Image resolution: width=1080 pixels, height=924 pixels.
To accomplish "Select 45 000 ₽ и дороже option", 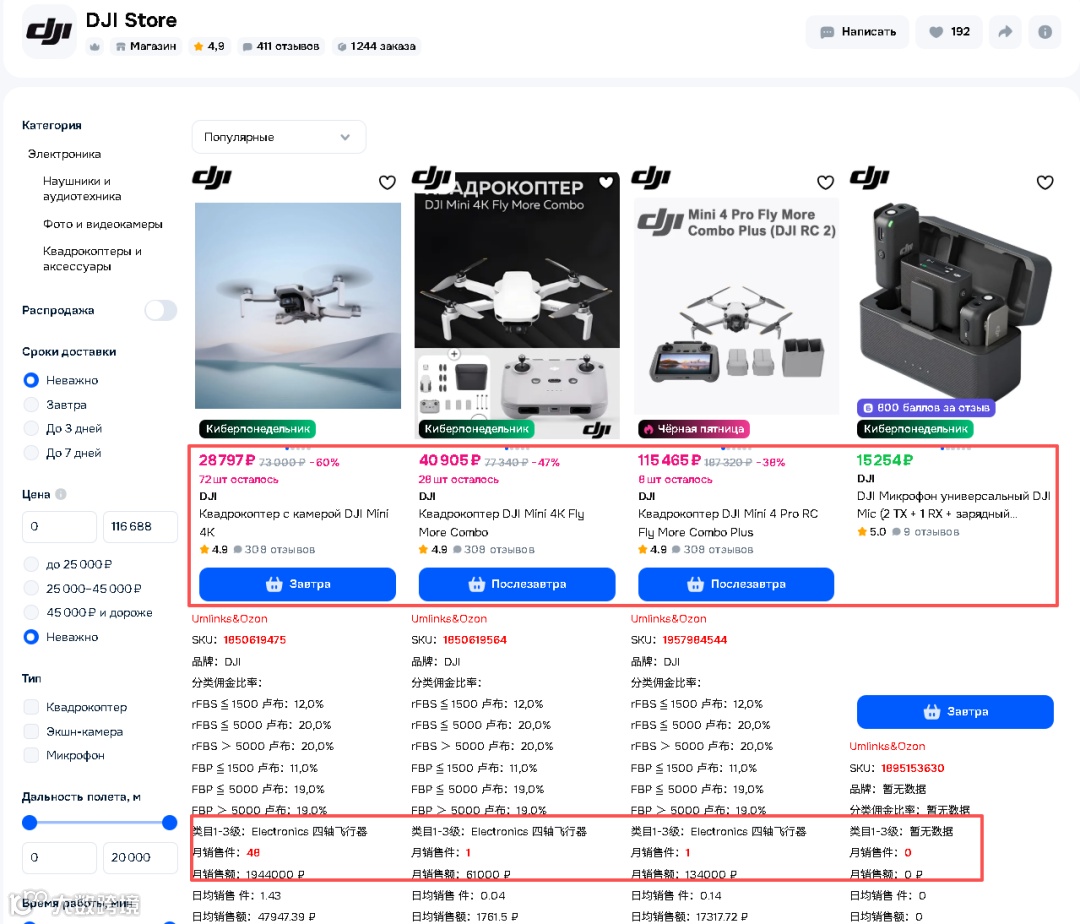I will point(31,612).
